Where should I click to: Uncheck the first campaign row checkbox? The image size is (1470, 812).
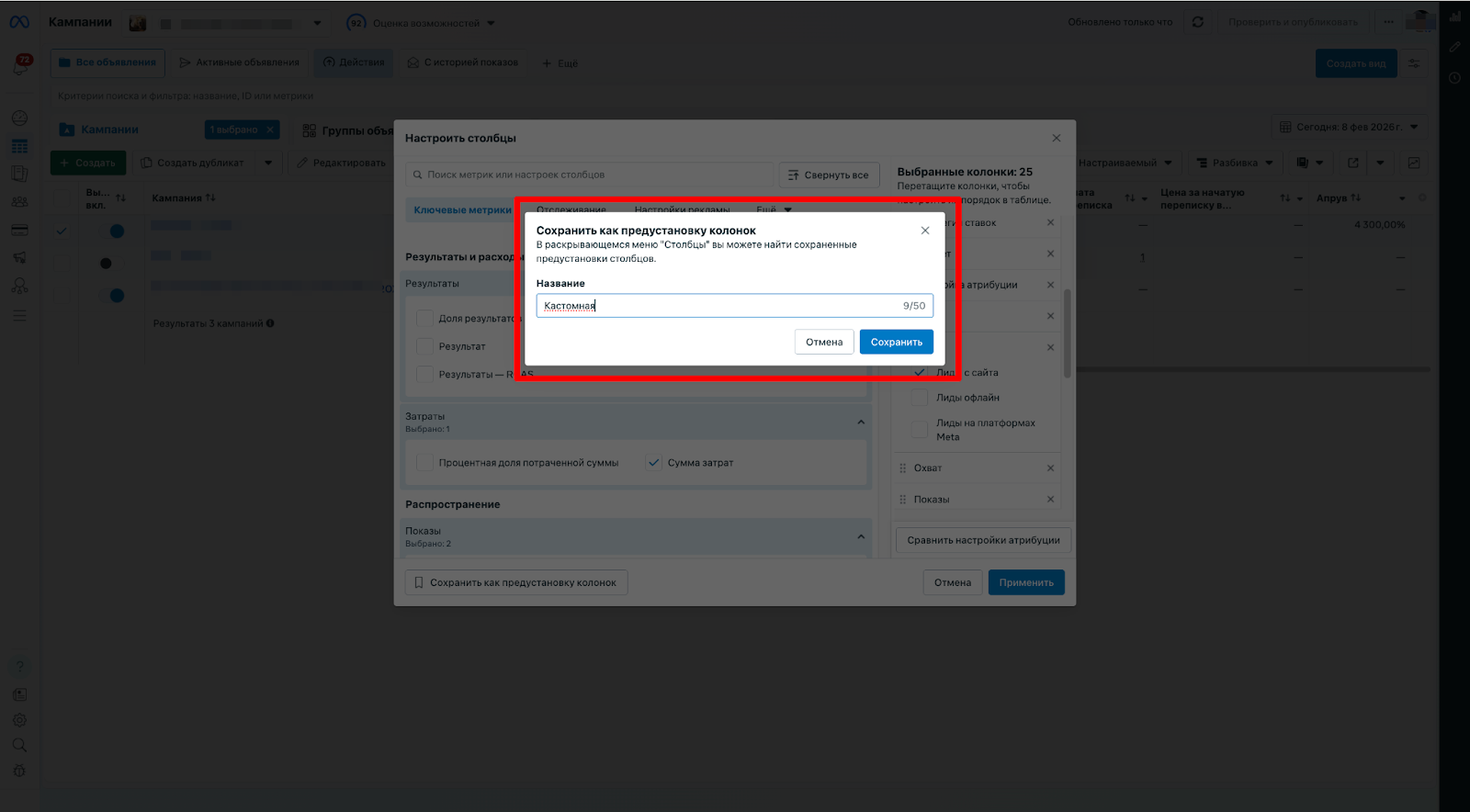62,231
